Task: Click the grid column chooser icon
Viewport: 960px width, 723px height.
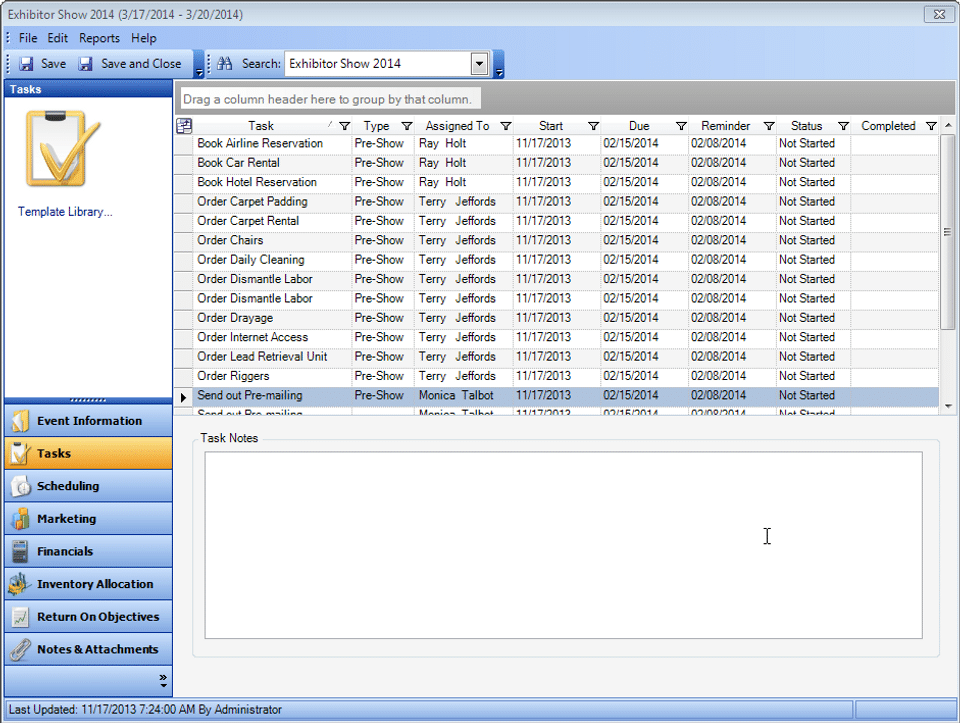Action: tap(184, 126)
